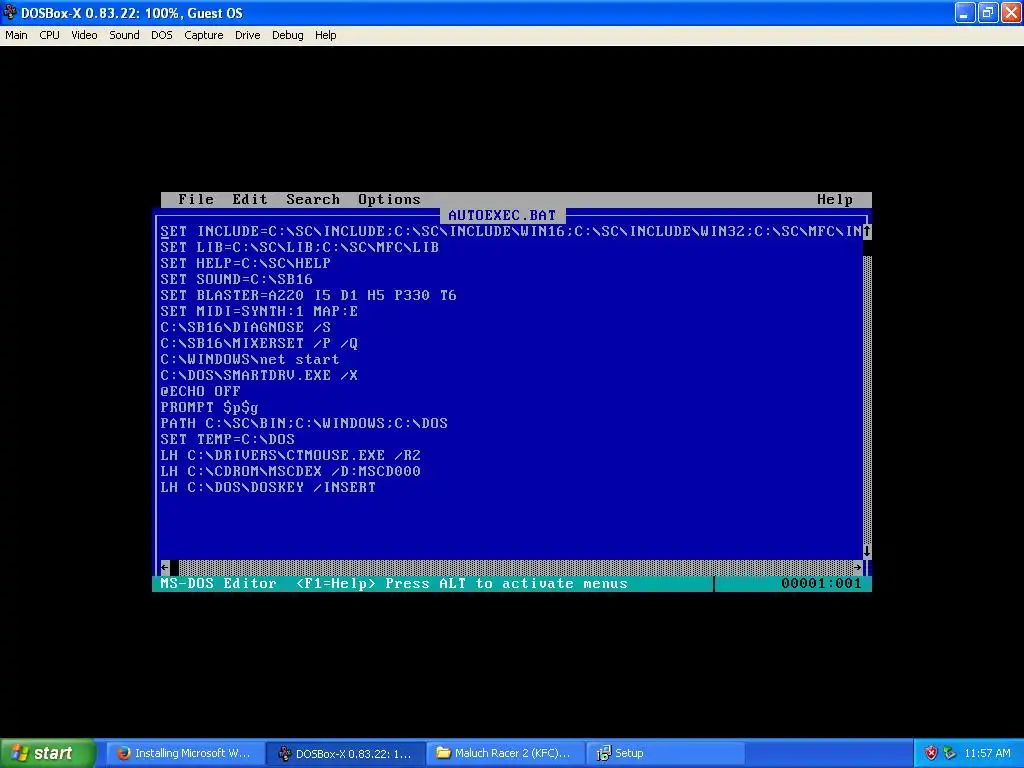Click the editor's horizontal scroll right arrow

857,567
